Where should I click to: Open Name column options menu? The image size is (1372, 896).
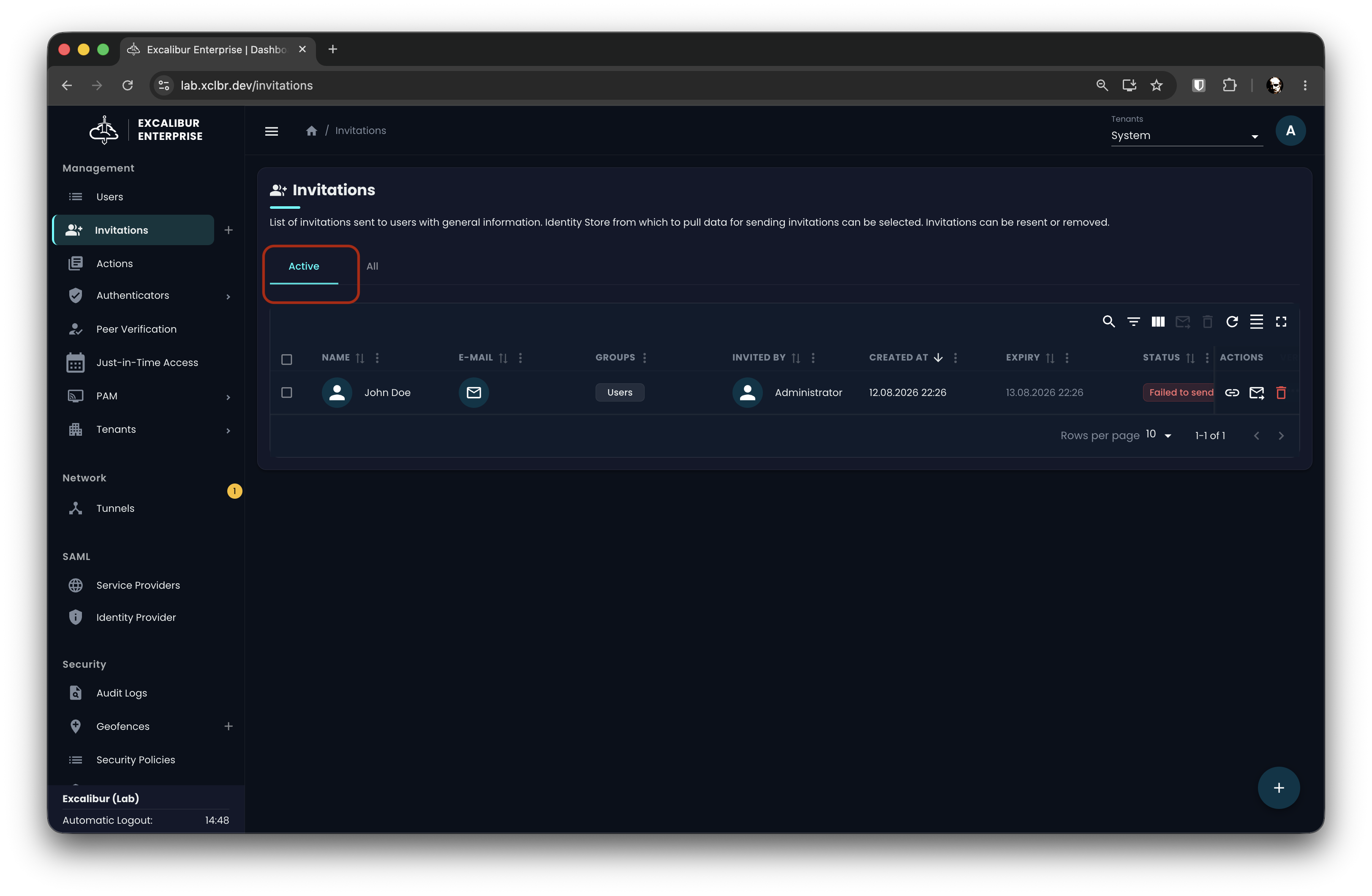pyautogui.click(x=377, y=358)
